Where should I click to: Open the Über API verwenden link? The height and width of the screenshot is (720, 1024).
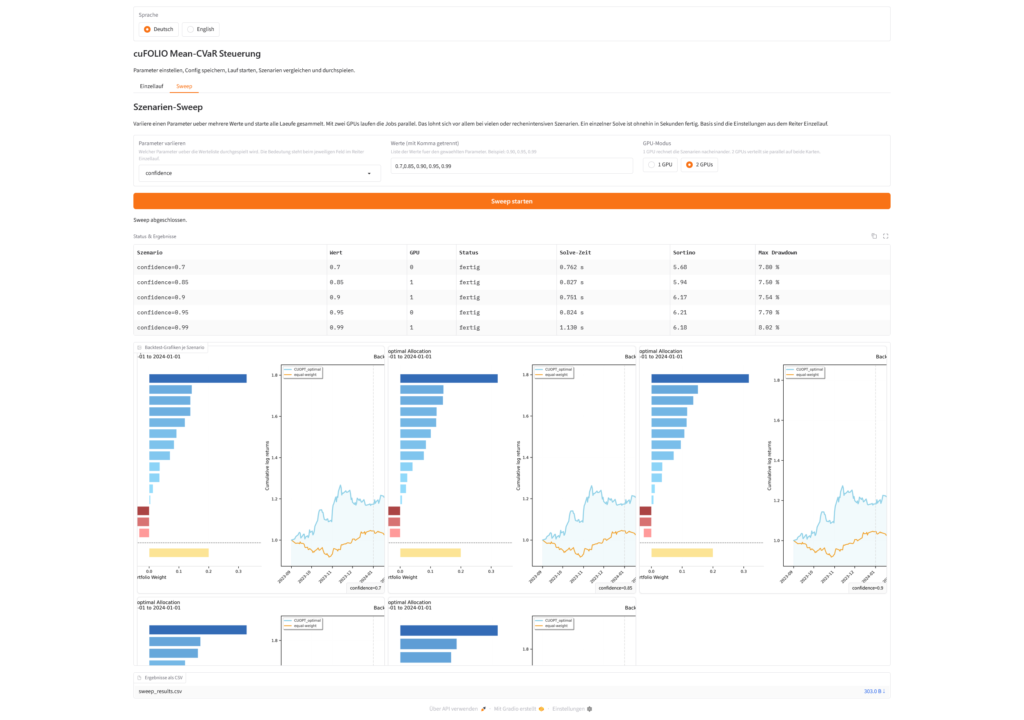453,709
